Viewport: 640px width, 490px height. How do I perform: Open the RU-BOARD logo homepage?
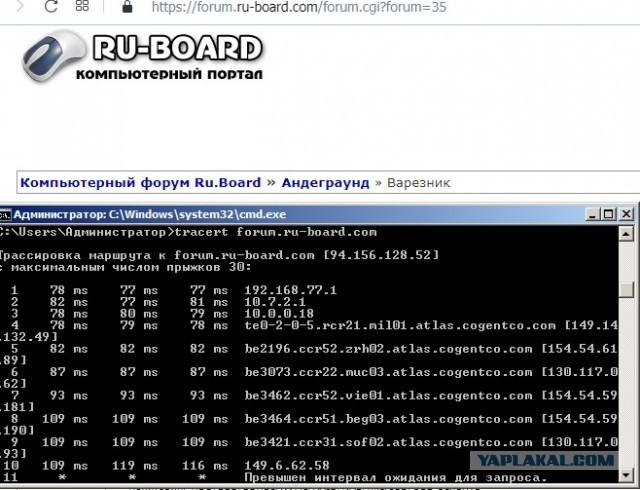point(178,48)
